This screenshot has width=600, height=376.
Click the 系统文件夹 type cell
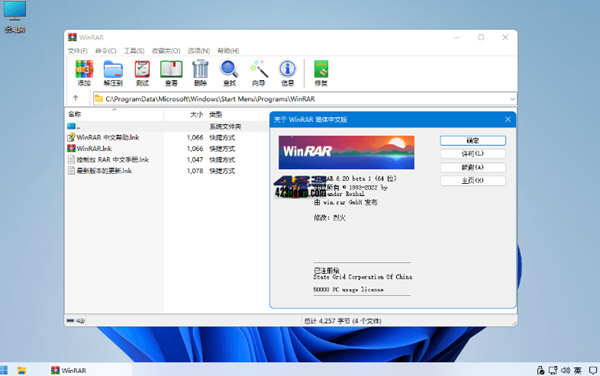click(x=225, y=126)
